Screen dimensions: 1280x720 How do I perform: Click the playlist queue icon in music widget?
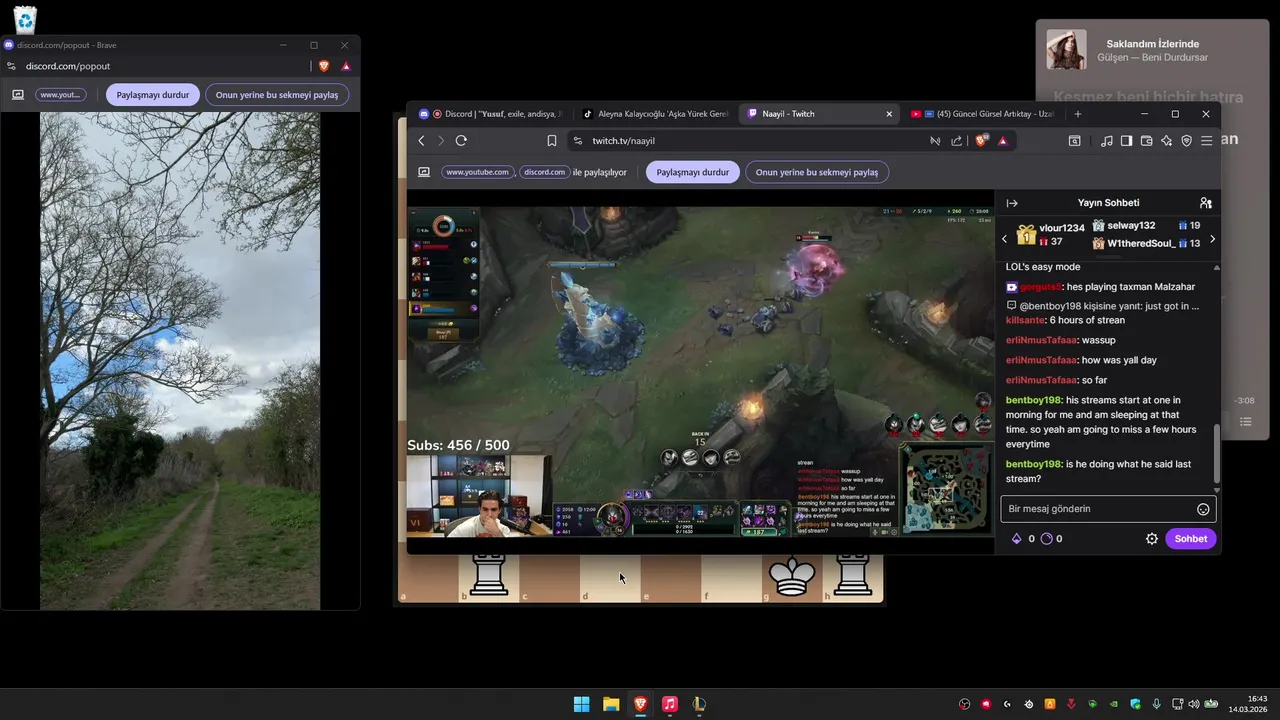1246,422
